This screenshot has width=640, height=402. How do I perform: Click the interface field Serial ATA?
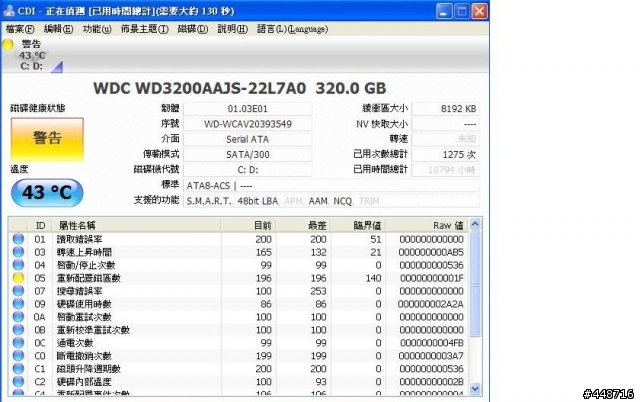click(248, 139)
